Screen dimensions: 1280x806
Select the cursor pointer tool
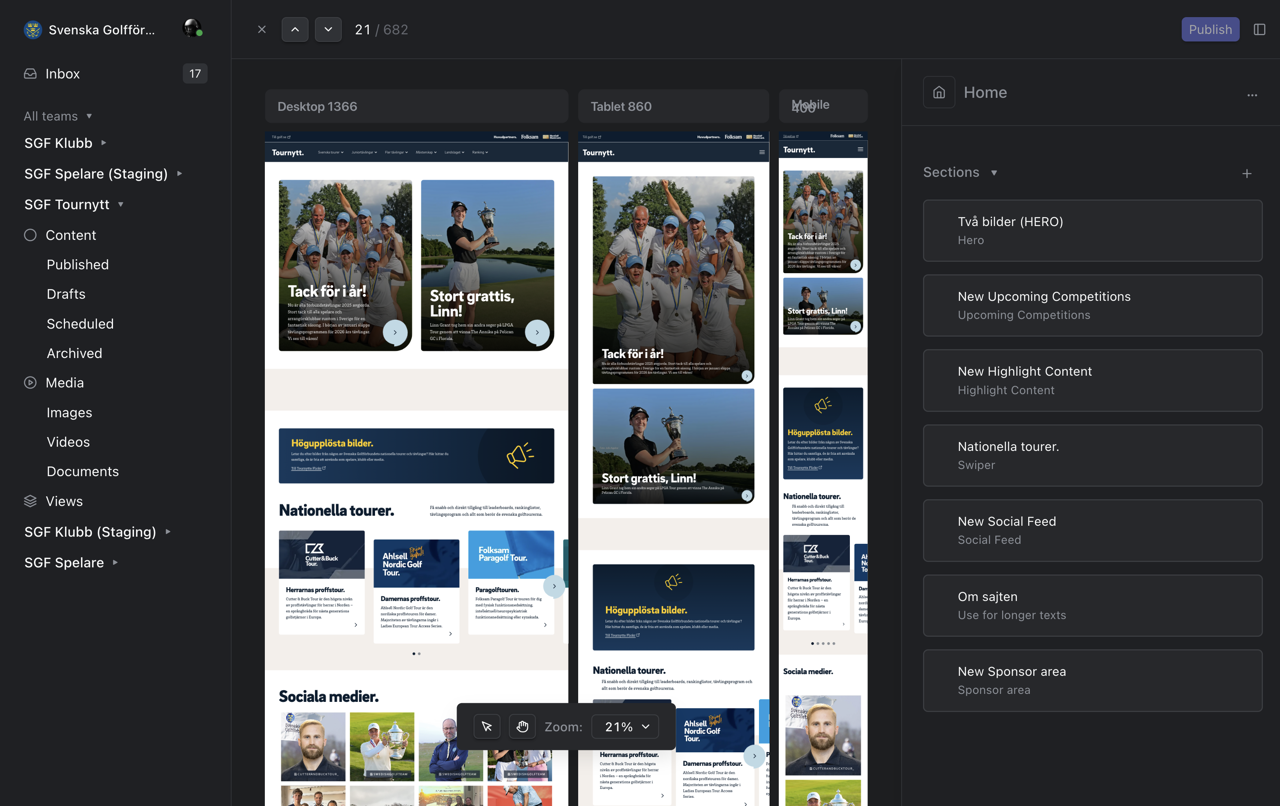coord(487,727)
